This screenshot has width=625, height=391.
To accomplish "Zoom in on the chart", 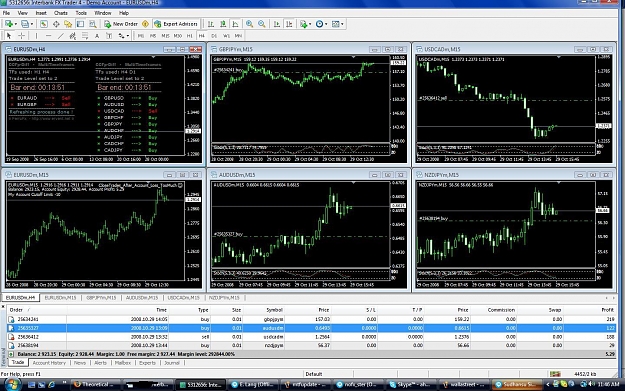I will pos(250,24).
